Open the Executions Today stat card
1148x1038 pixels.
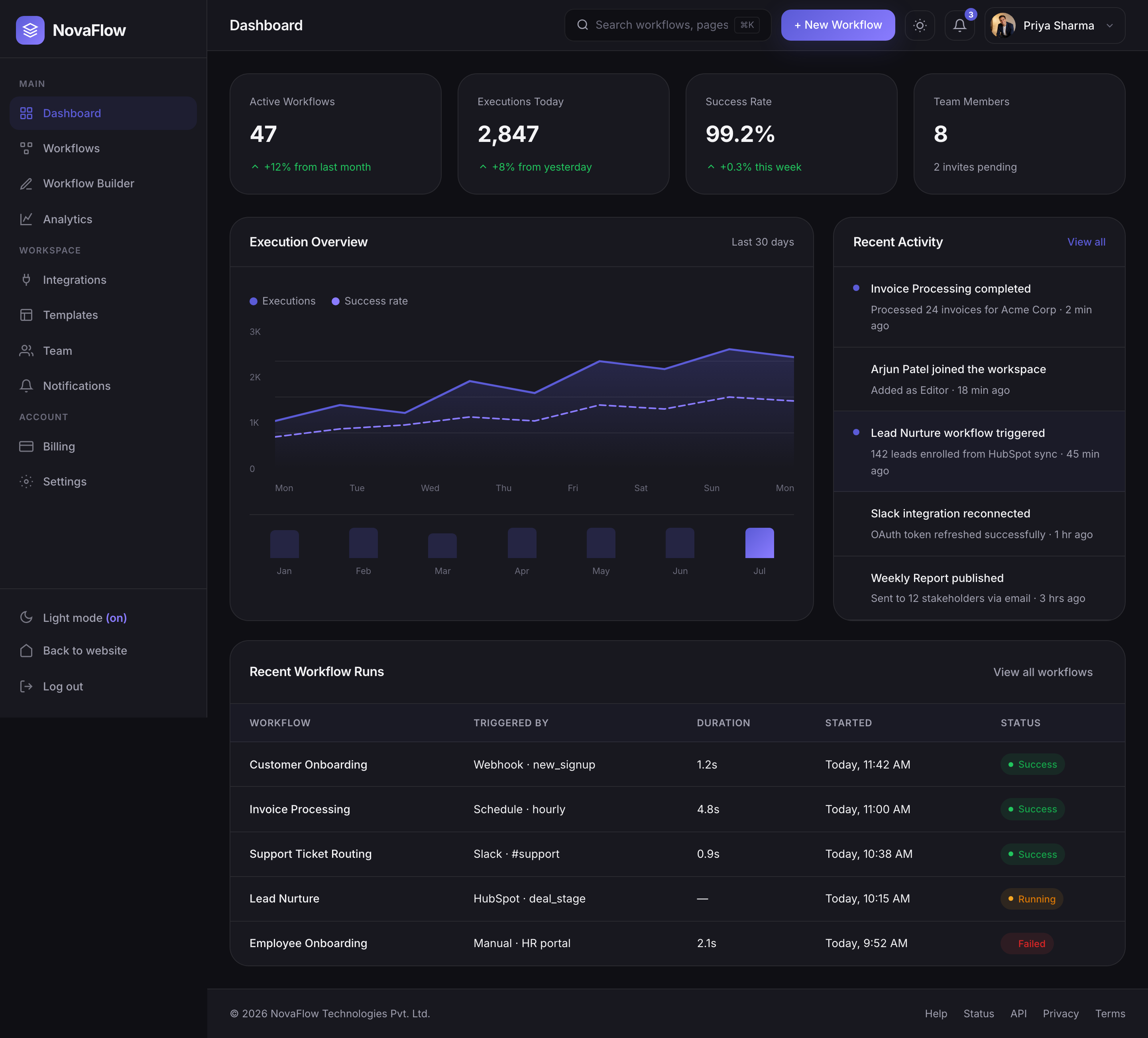pyautogui.click(x=563, y=134)
